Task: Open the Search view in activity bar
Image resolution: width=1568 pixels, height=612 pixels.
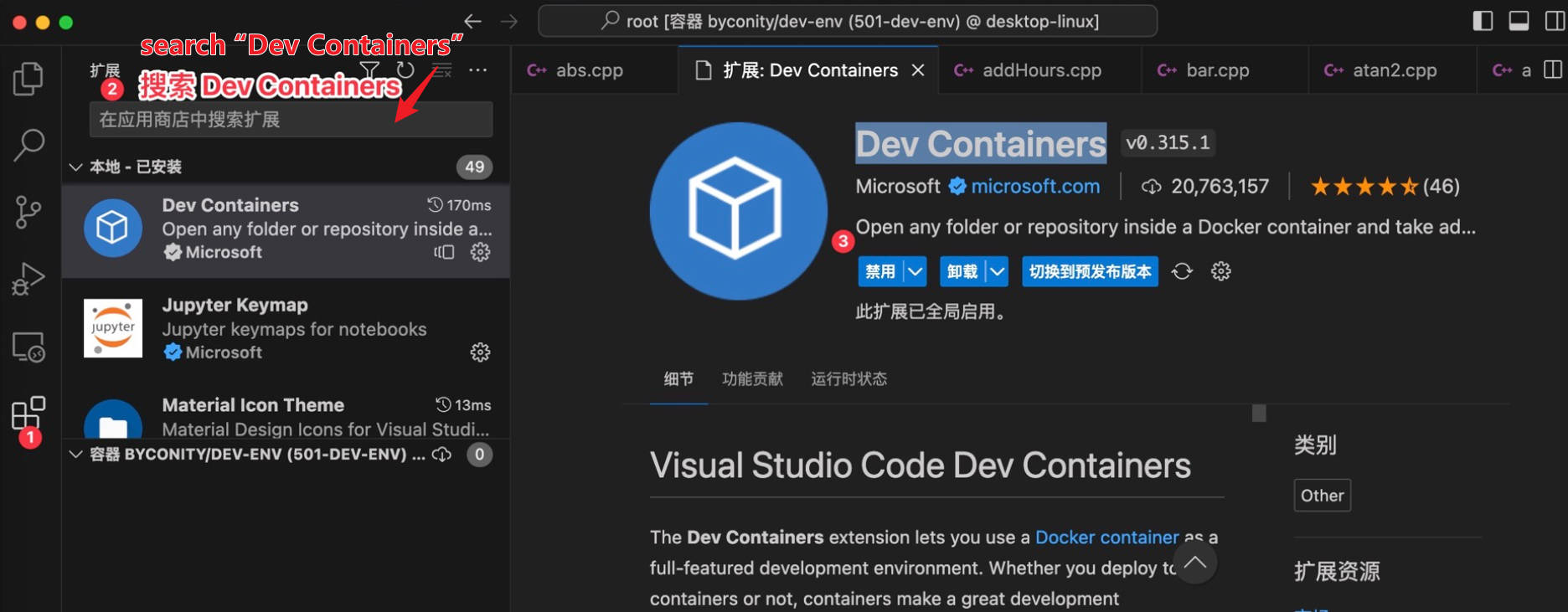Action: pos(28,145)
